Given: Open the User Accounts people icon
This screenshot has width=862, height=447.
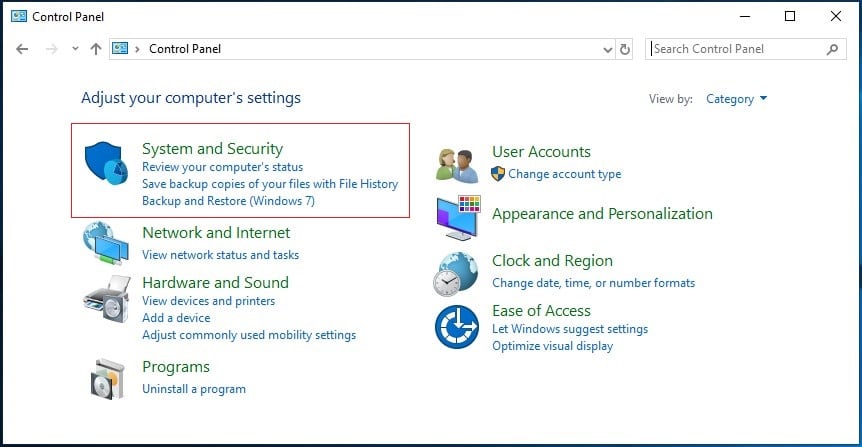Looking at the screenshot, I should (457, 165).
